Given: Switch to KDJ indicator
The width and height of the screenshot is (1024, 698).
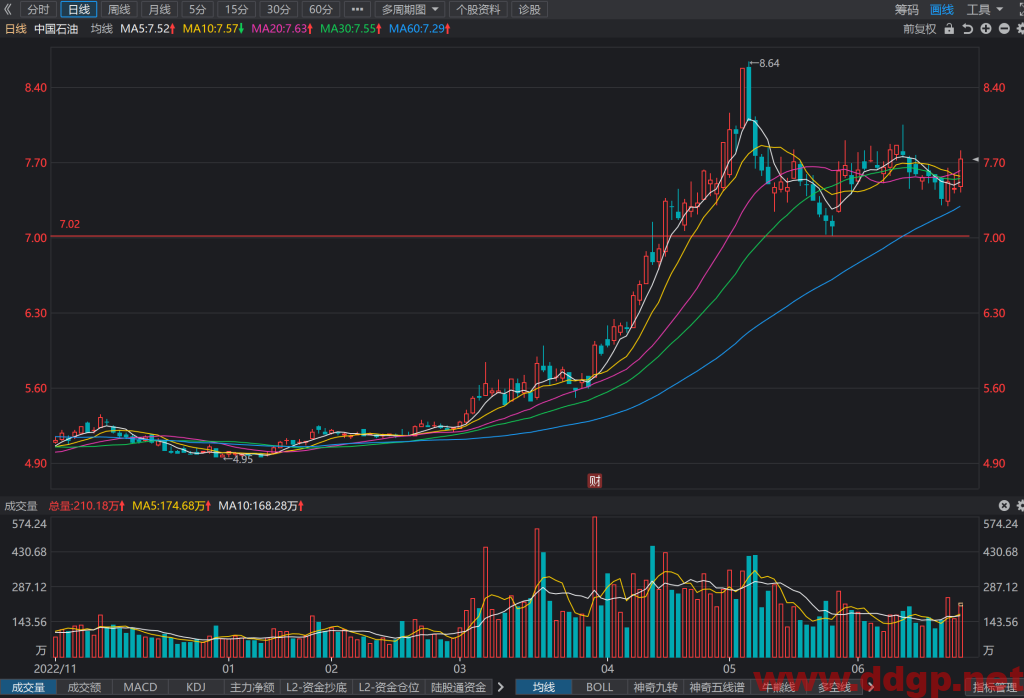Looking at the screenshot, I should [x=196, y=687].
